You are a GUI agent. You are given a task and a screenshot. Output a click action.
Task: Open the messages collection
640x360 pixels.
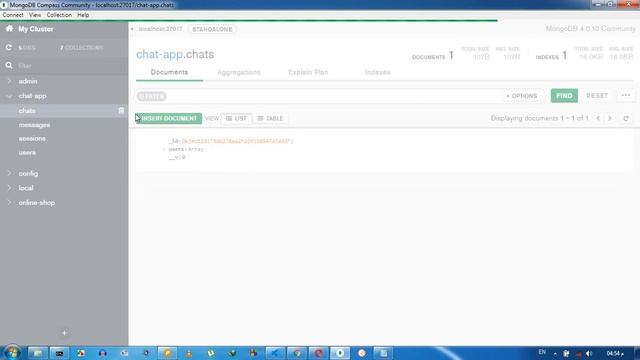click(x=34, y=125)
